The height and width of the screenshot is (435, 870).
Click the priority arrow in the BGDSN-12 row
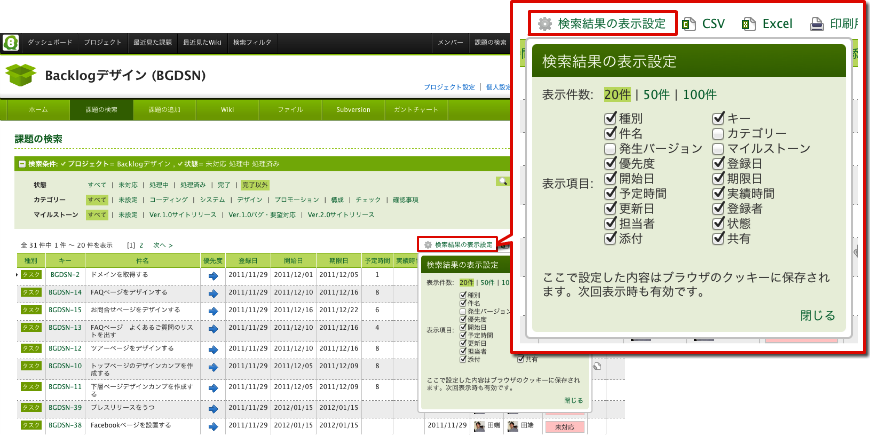tap(213, 350)
